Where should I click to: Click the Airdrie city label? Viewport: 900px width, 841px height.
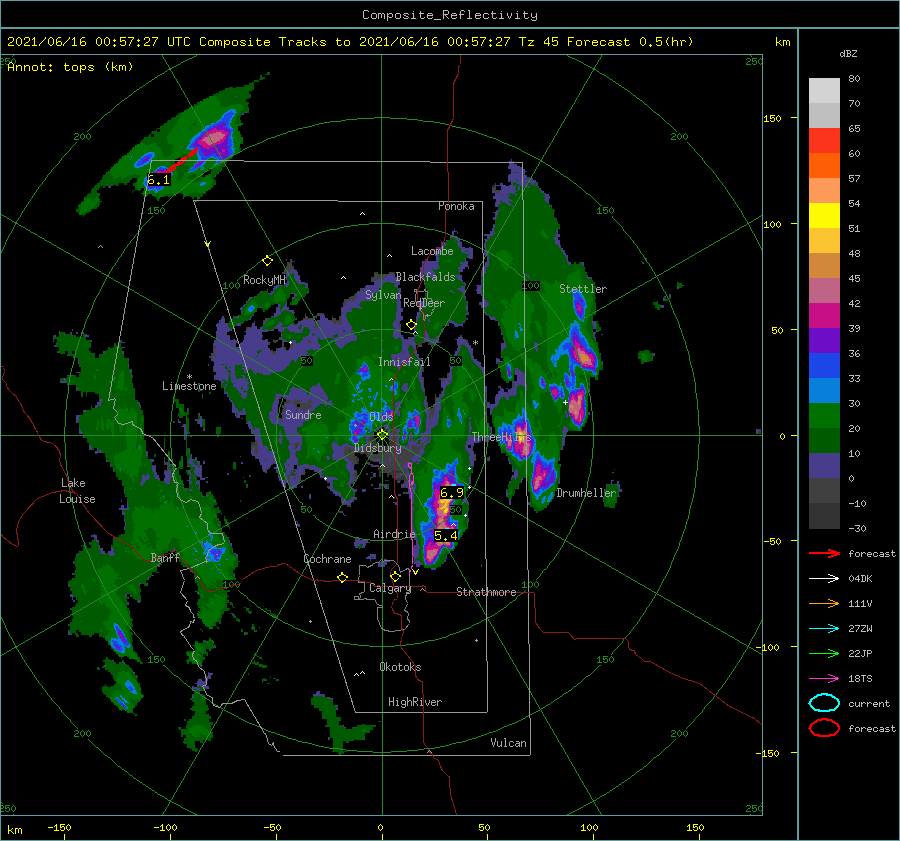pyautogui.click(x=394, y=534)
